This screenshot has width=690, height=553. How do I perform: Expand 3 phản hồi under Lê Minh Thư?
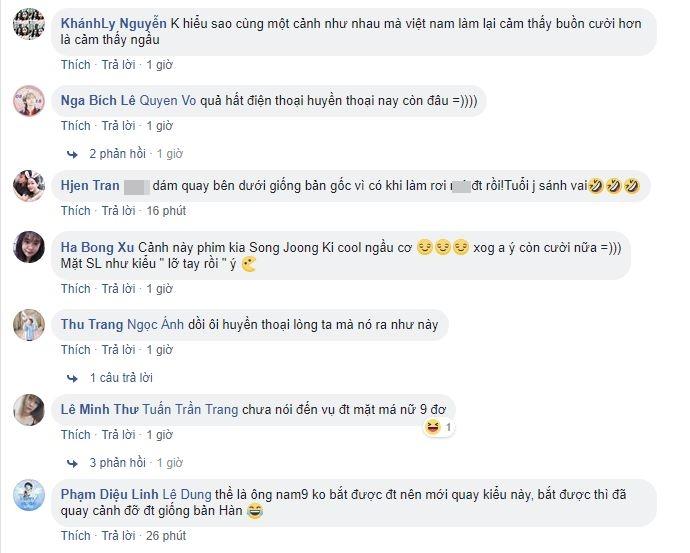pyautogui.click(x=117, y=463)
